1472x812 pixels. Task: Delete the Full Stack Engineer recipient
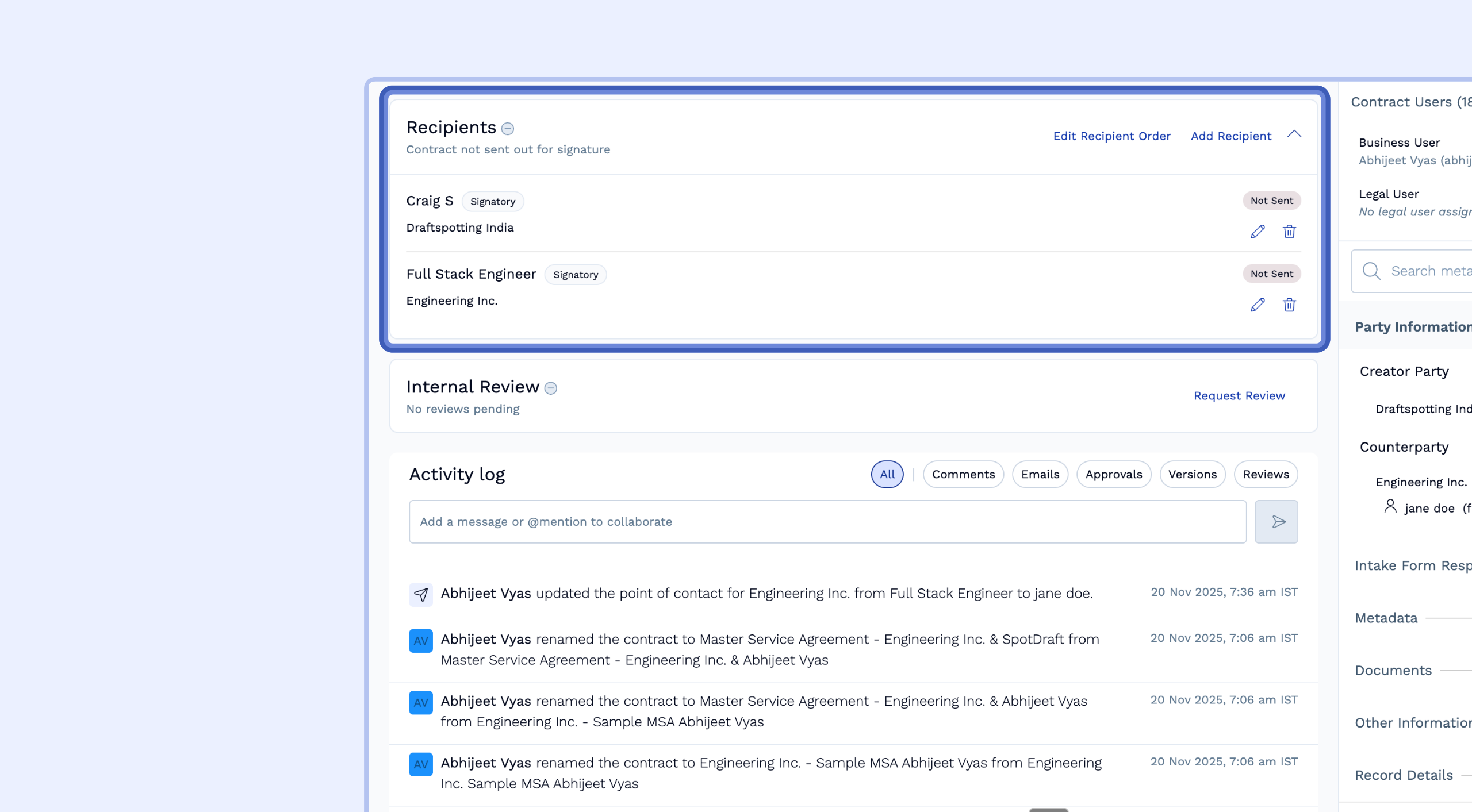pyautogui.click(x=1289, y=305)
